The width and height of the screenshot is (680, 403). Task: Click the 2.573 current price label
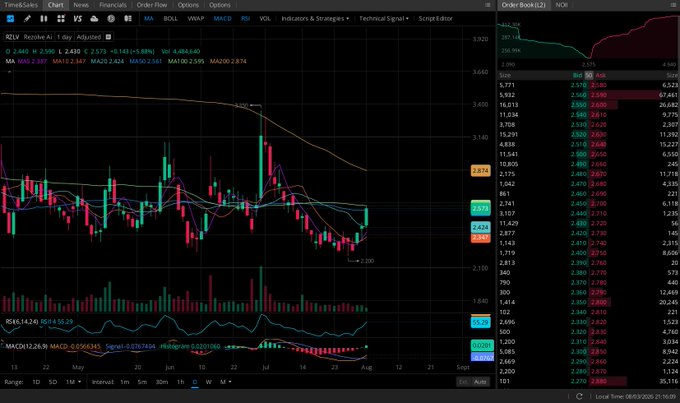pyautogui.click(x=481, y=208)
